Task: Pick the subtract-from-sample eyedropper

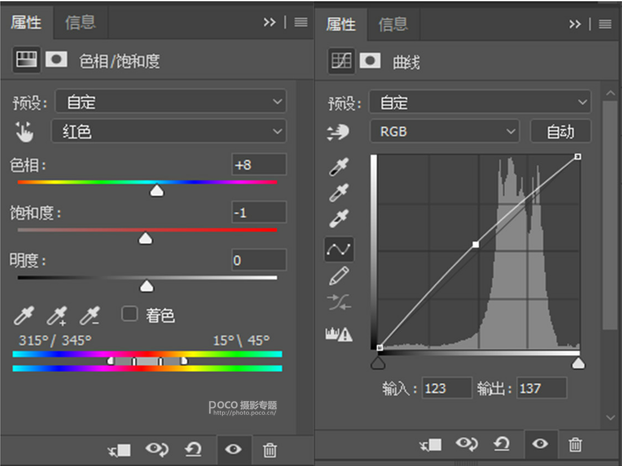Action: pyautogui.click(x=90, y=315)
